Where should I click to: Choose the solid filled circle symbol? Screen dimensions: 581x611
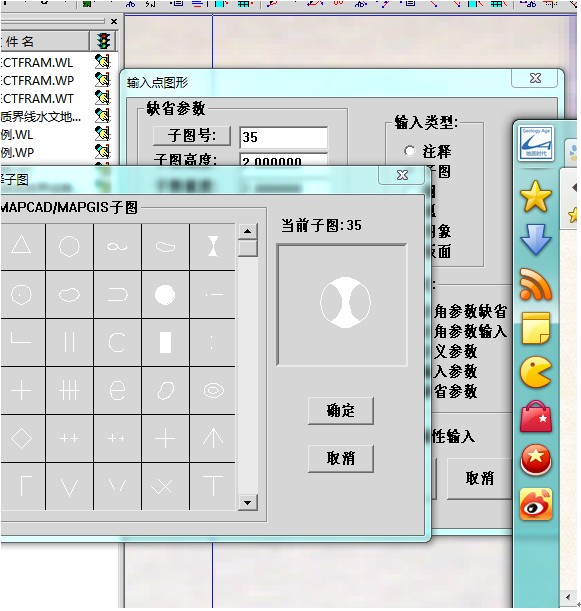pyautogui.click(x=165, y=294)
